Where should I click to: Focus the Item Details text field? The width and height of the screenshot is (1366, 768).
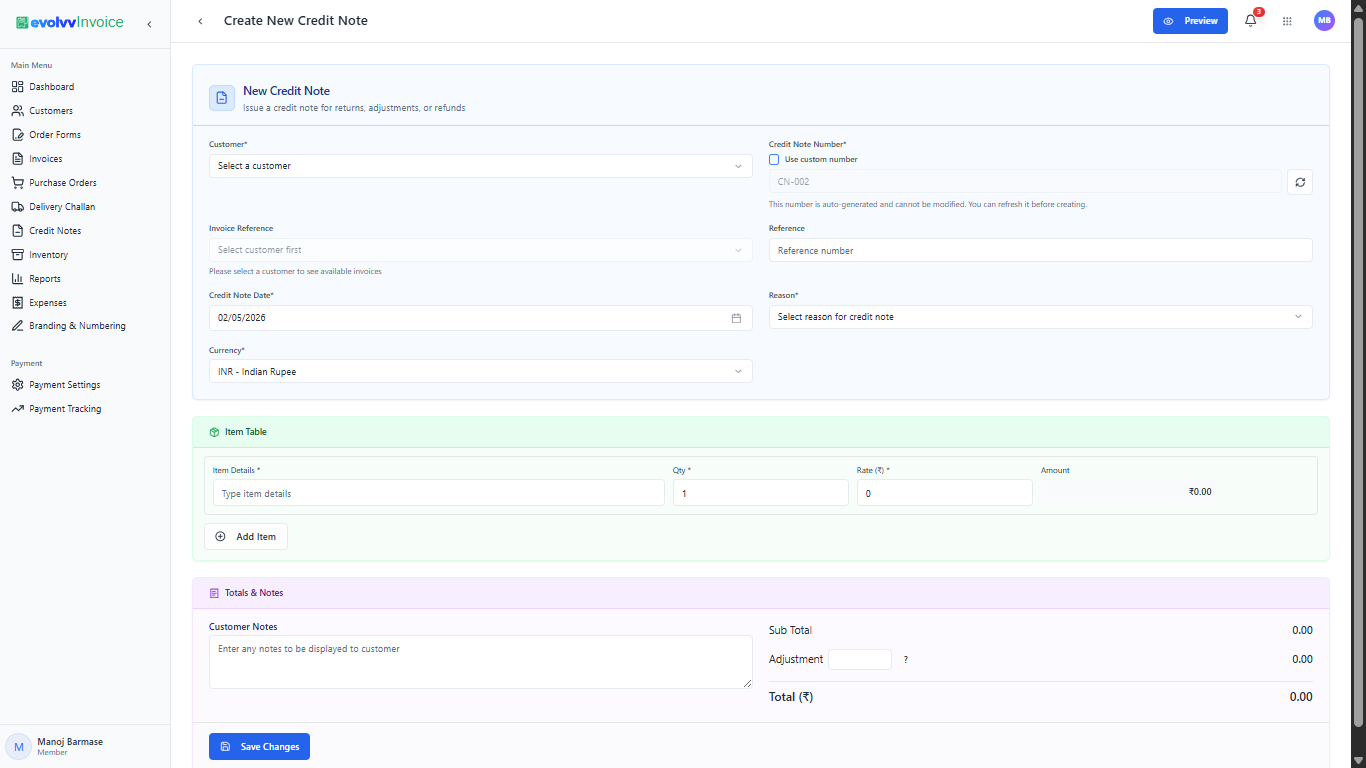(438, 493)
